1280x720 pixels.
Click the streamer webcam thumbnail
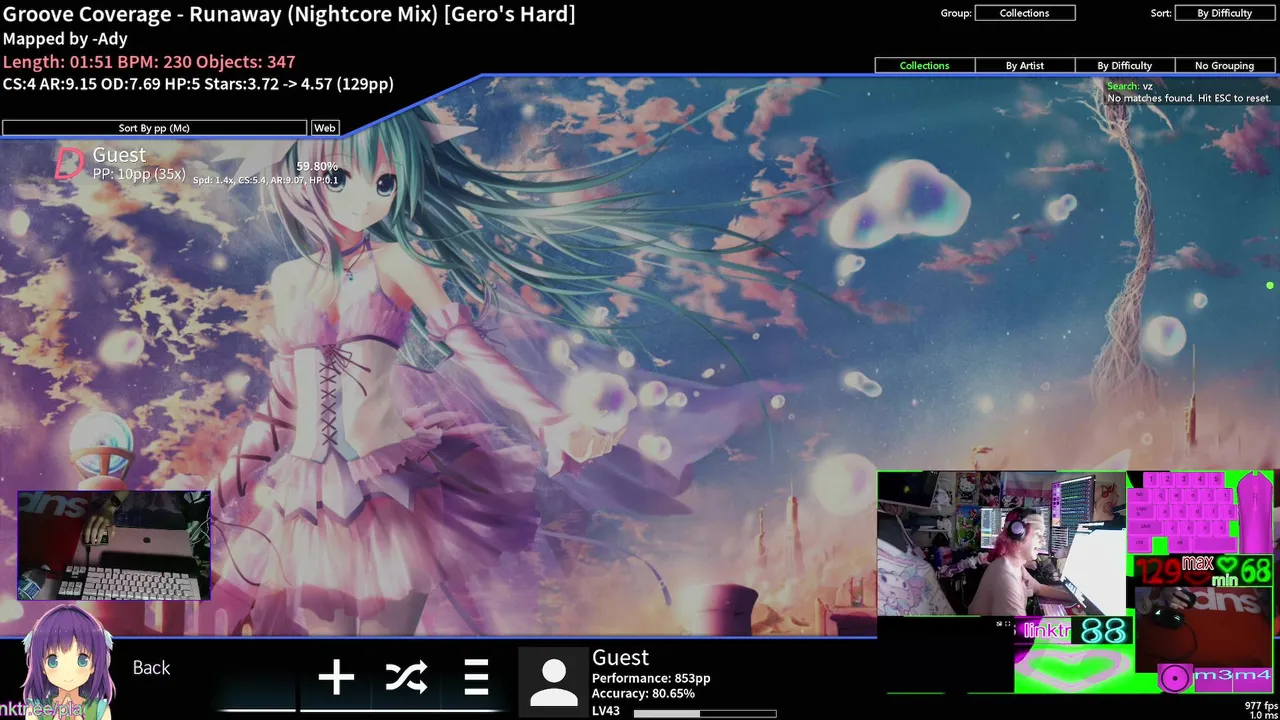pyautogui.click(x=1001, y=544)
